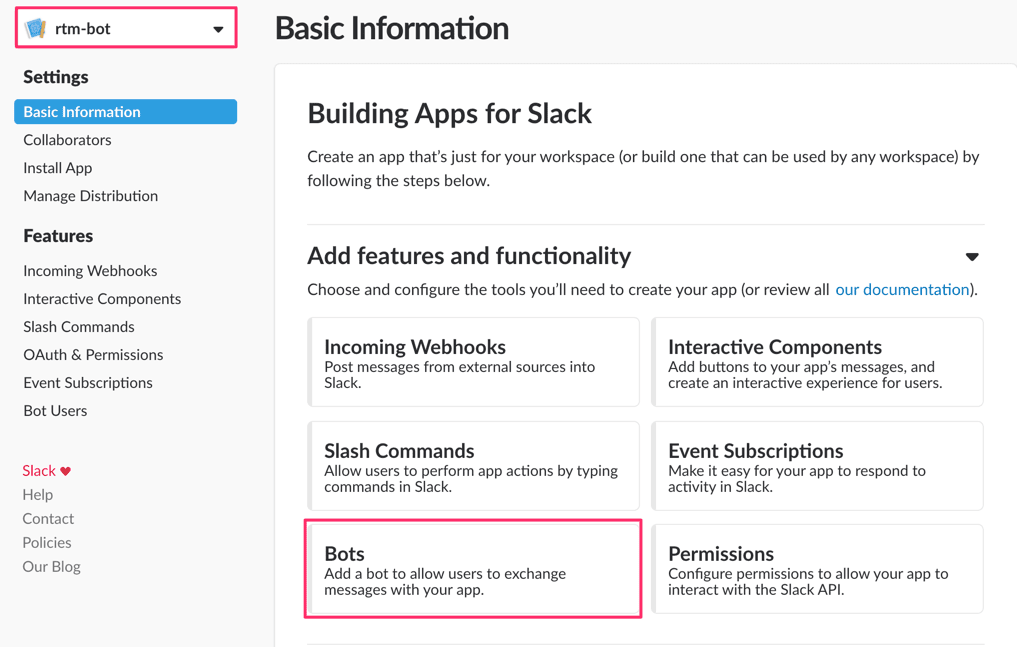Select Event Subscriptions in the sidebar
The height and width of the screenshot is (647, 1017).
click(x=88, y=382)
